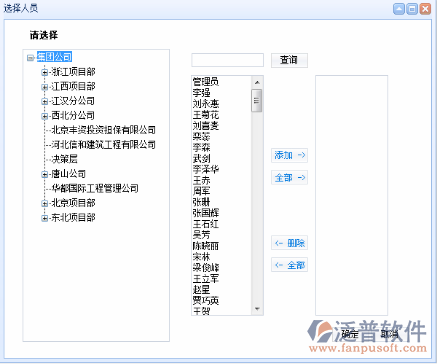Click the 查询 search button
This screenshot has height=364, width=437.
coord(289,60)
